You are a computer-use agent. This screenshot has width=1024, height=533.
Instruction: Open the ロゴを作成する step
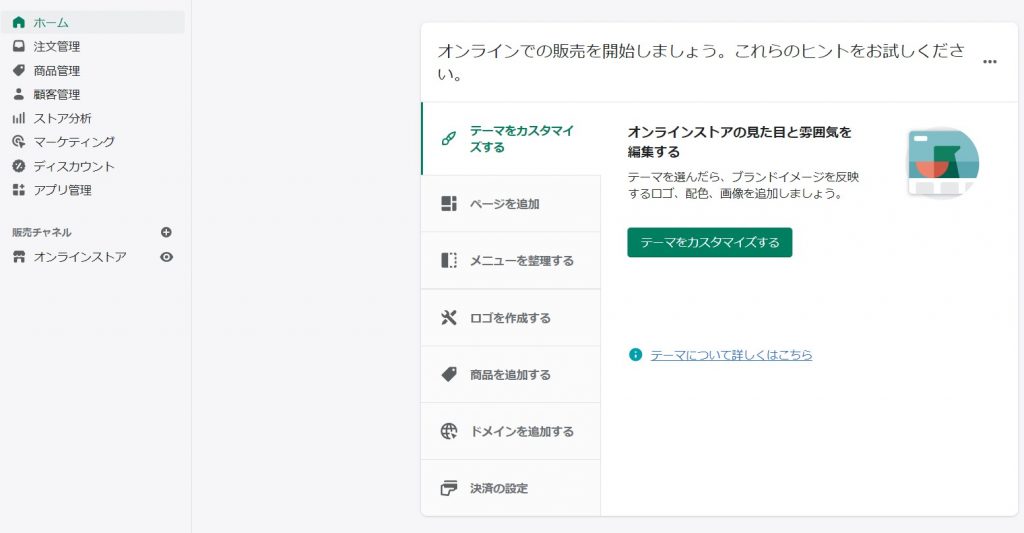click(x=511, y=317)
